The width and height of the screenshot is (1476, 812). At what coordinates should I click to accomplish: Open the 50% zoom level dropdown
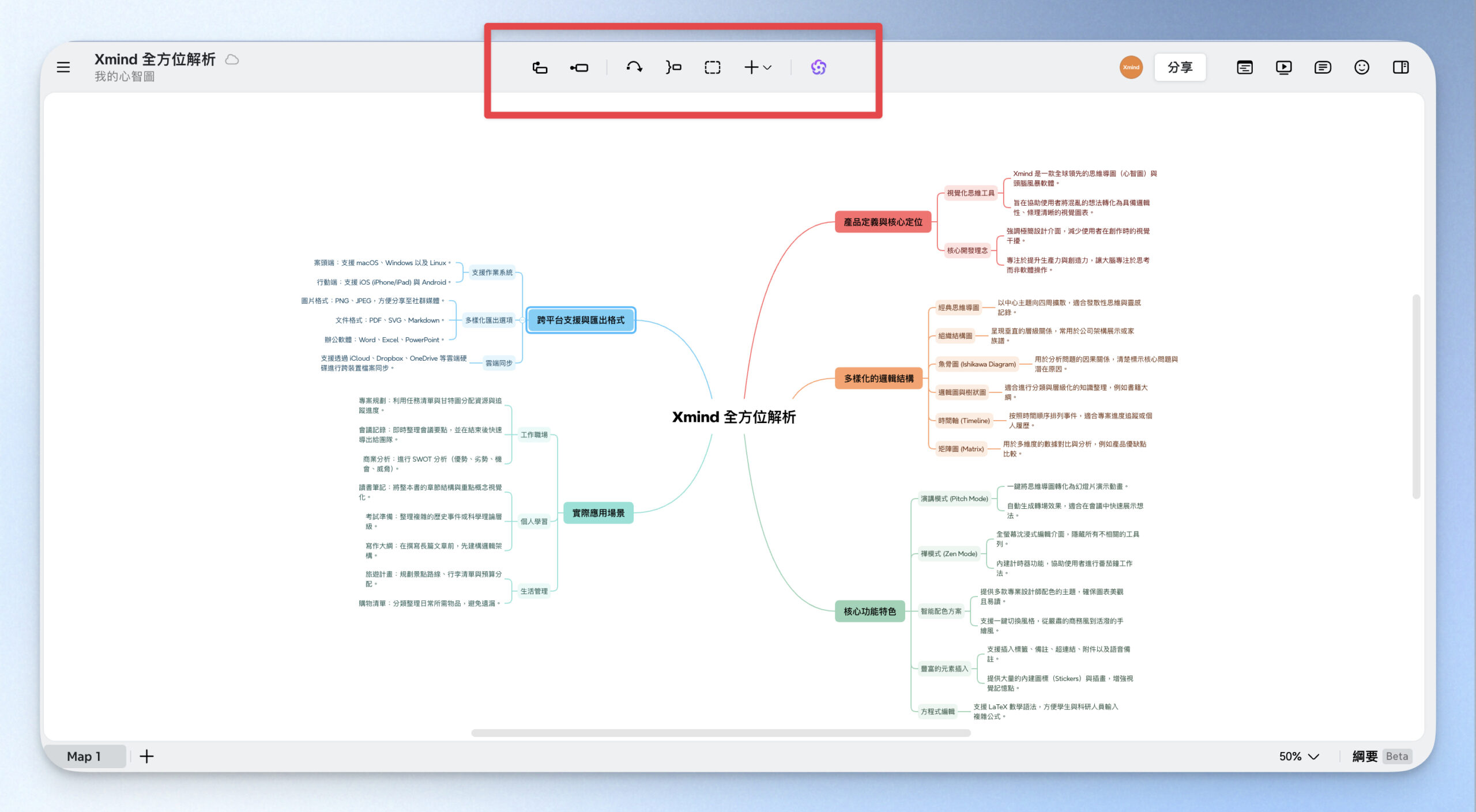1299,756
